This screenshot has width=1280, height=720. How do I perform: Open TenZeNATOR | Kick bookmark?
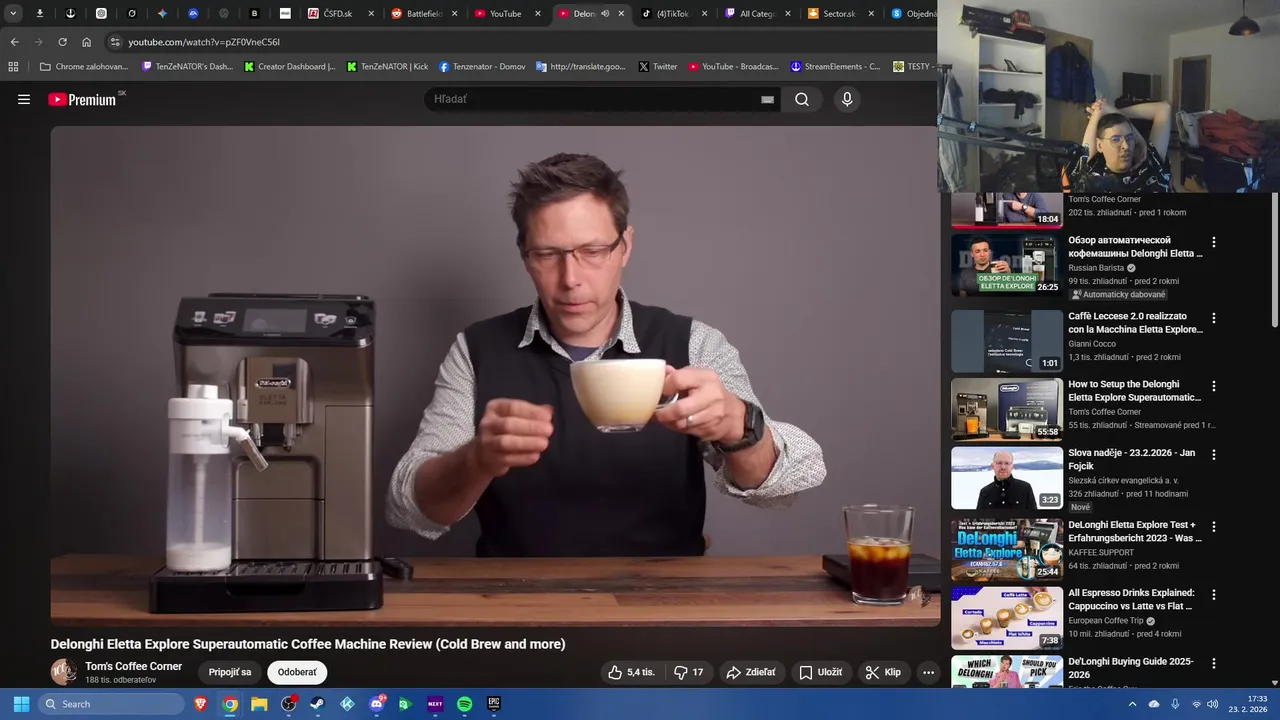(x=388, y=67)
